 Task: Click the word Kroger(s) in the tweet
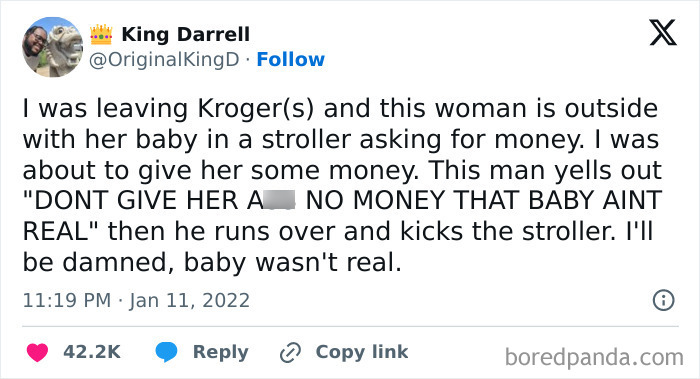256,109
